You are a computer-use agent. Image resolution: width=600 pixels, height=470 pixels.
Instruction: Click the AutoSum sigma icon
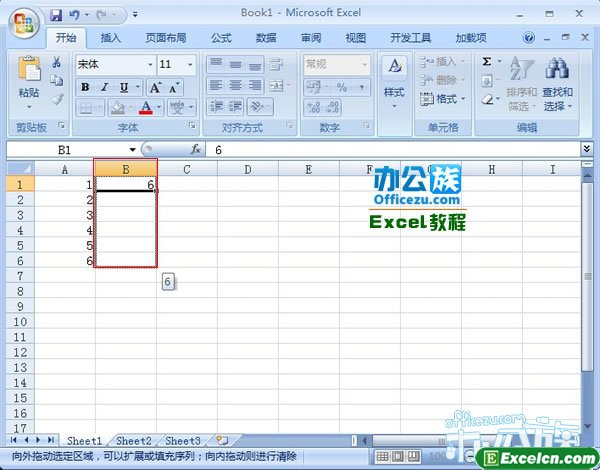pos(487,62)
